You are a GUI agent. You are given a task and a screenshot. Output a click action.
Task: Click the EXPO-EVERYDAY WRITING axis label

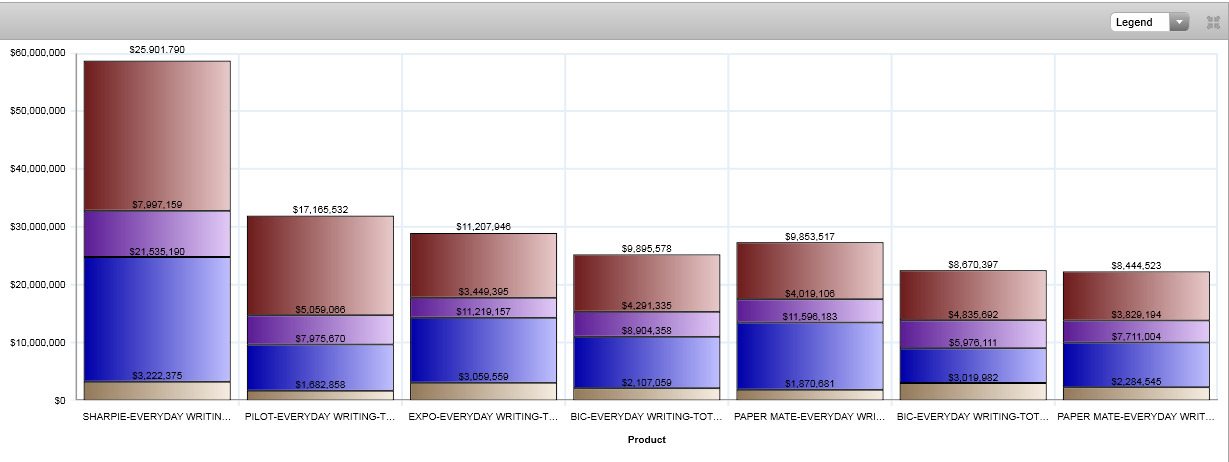[483, 416]
